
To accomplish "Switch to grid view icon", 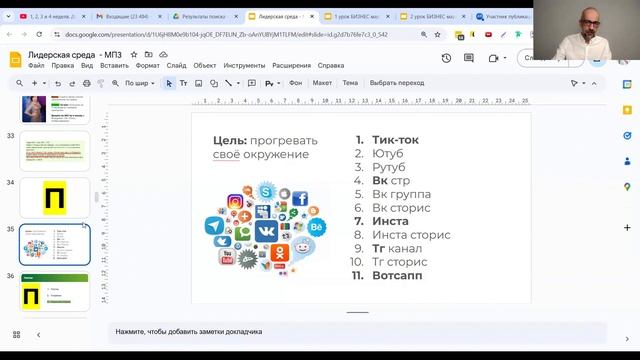I will tap(17, 335).
